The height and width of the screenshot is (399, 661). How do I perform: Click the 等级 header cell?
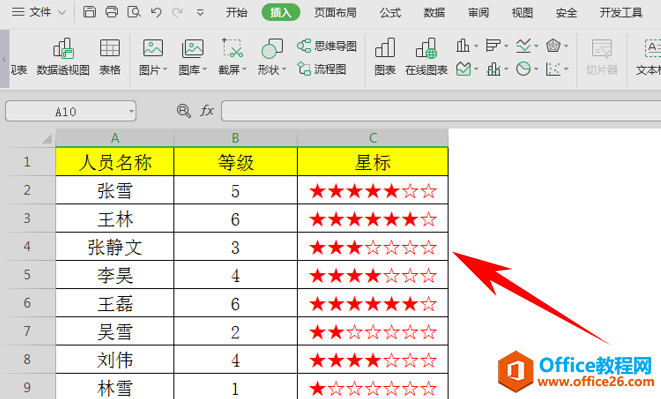pos(236,162)
